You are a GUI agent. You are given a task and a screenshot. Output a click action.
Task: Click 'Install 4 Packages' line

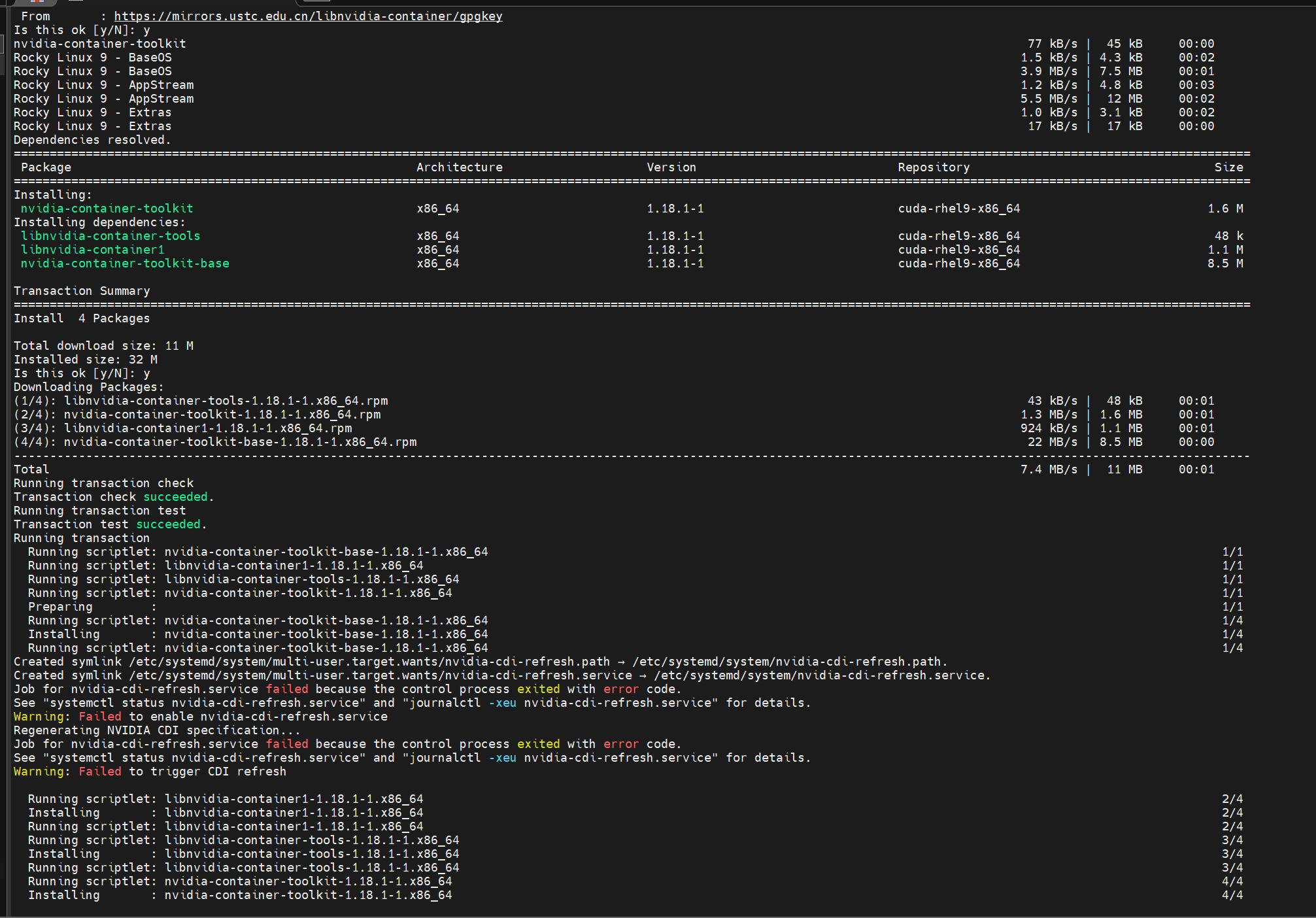[x=82, y=318]
